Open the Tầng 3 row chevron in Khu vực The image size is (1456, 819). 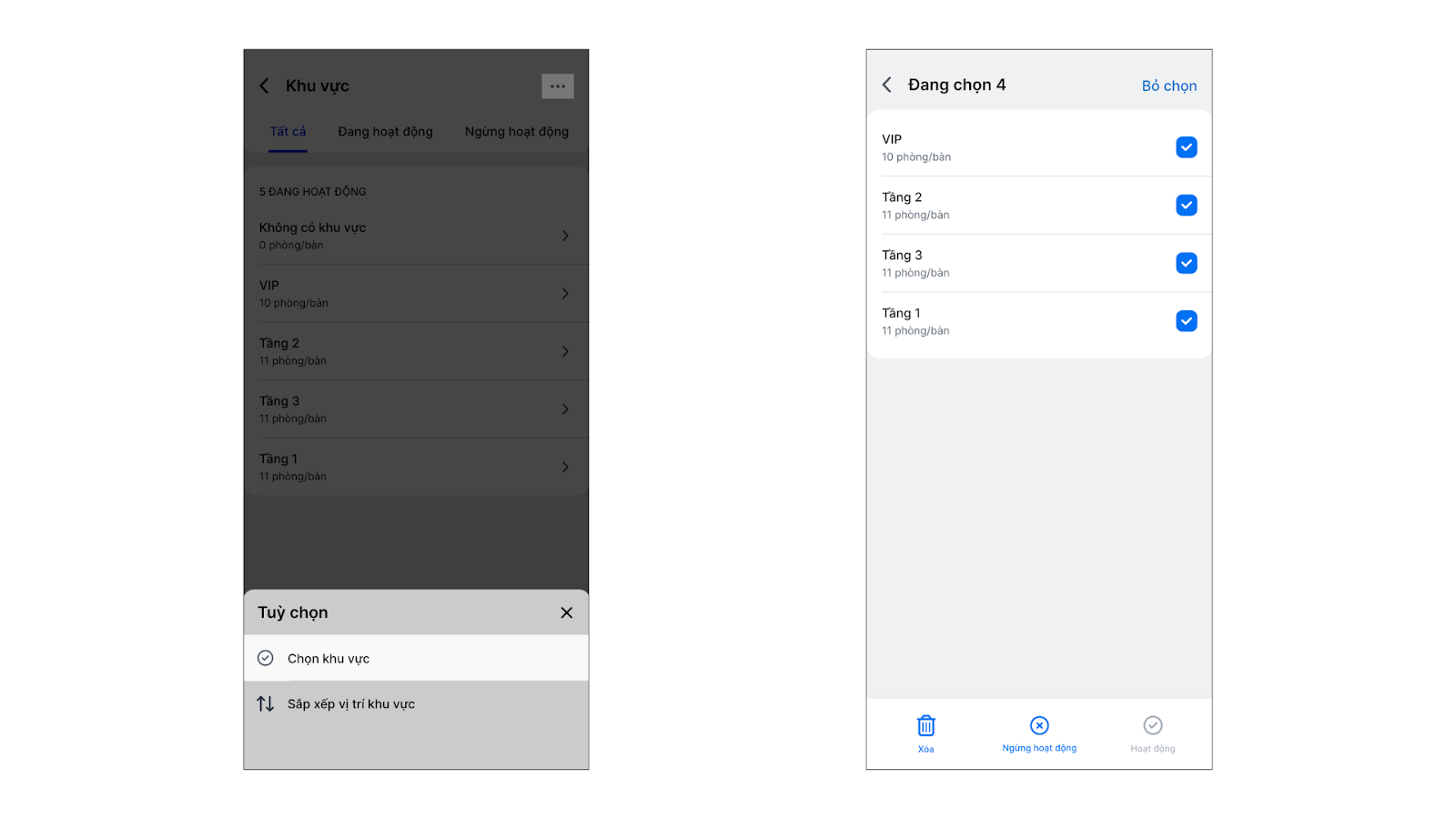click(565, 409)
